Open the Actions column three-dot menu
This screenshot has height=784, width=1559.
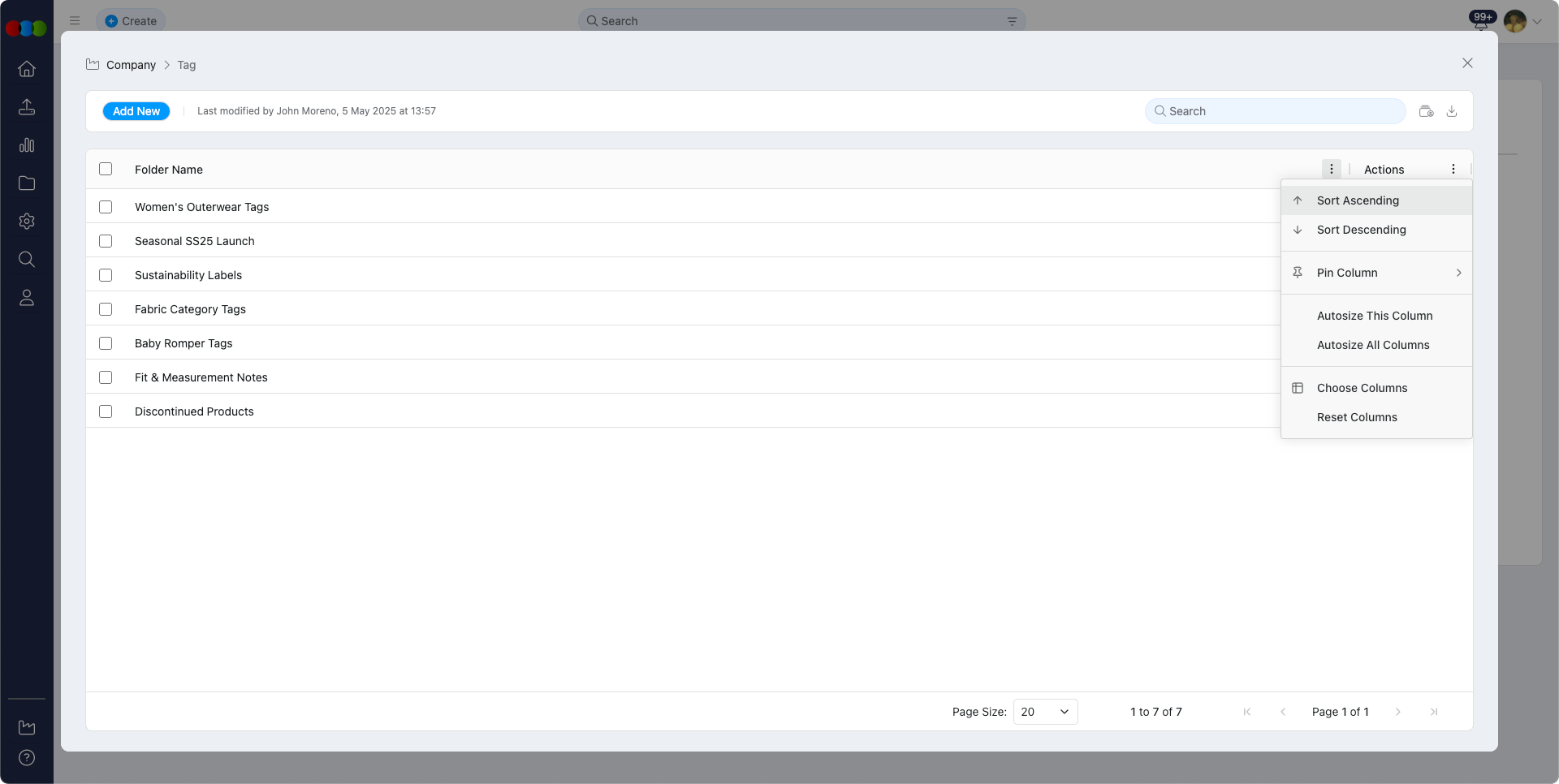[x=1453, y=169]
